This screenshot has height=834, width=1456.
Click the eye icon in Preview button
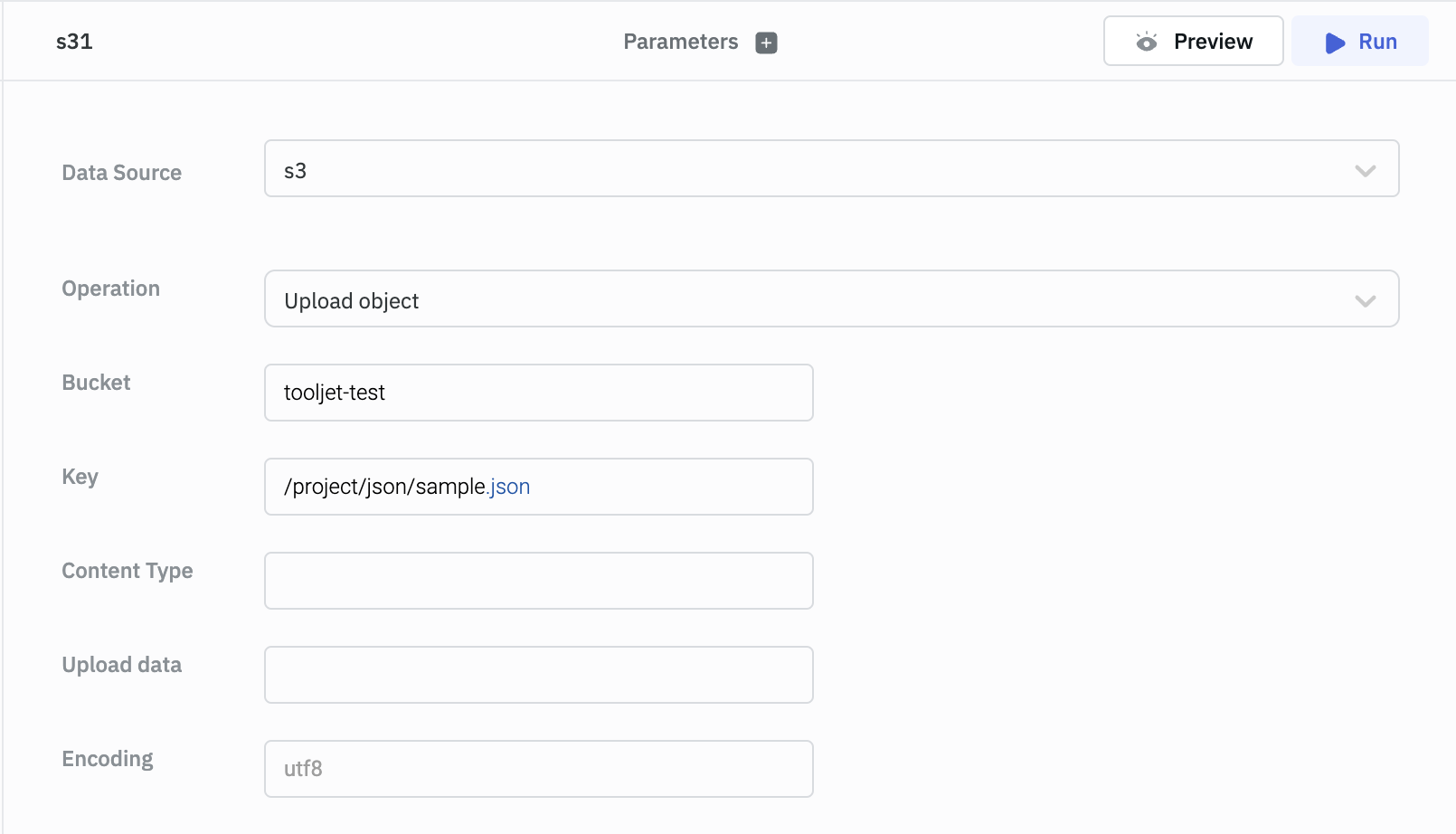[1147, 42]
